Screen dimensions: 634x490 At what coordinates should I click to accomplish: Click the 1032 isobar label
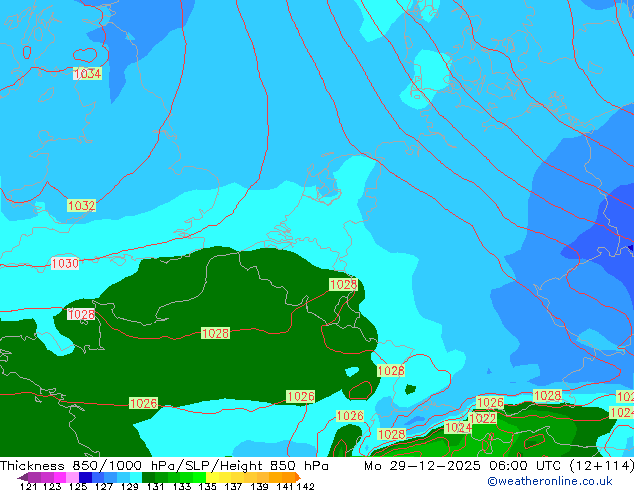(82, 205)
